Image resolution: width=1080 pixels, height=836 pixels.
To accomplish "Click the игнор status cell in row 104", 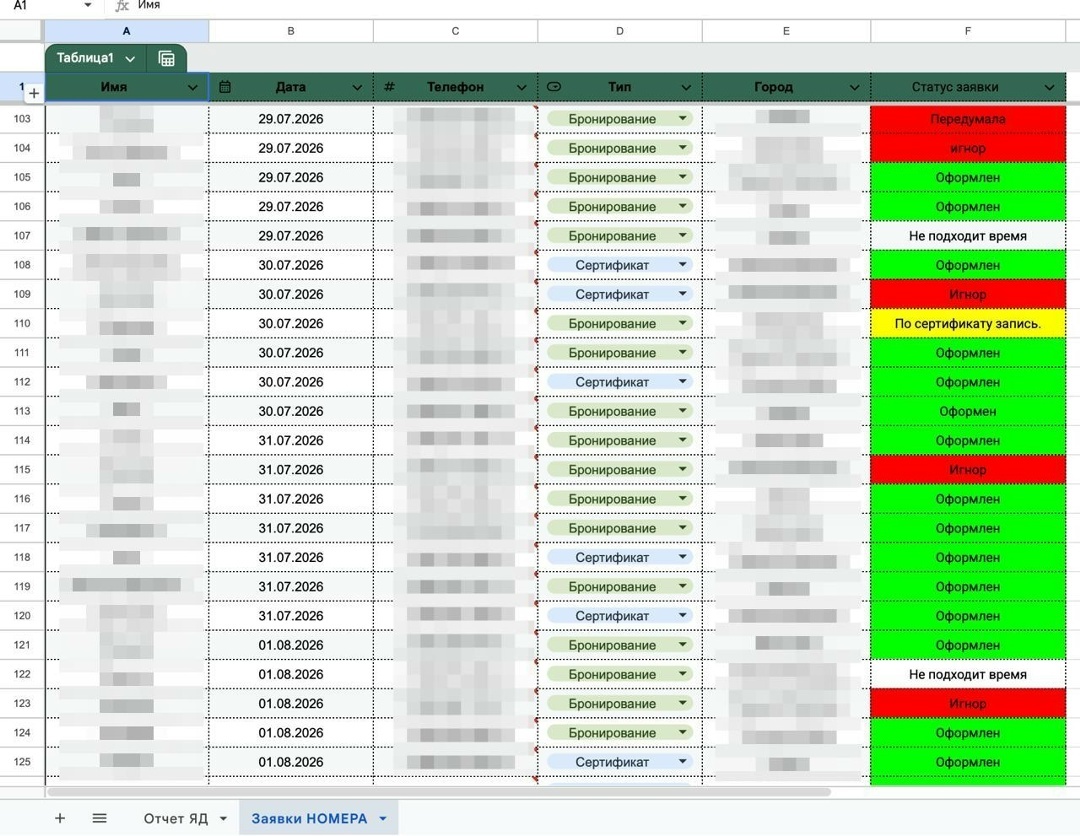I will point(968,148).
